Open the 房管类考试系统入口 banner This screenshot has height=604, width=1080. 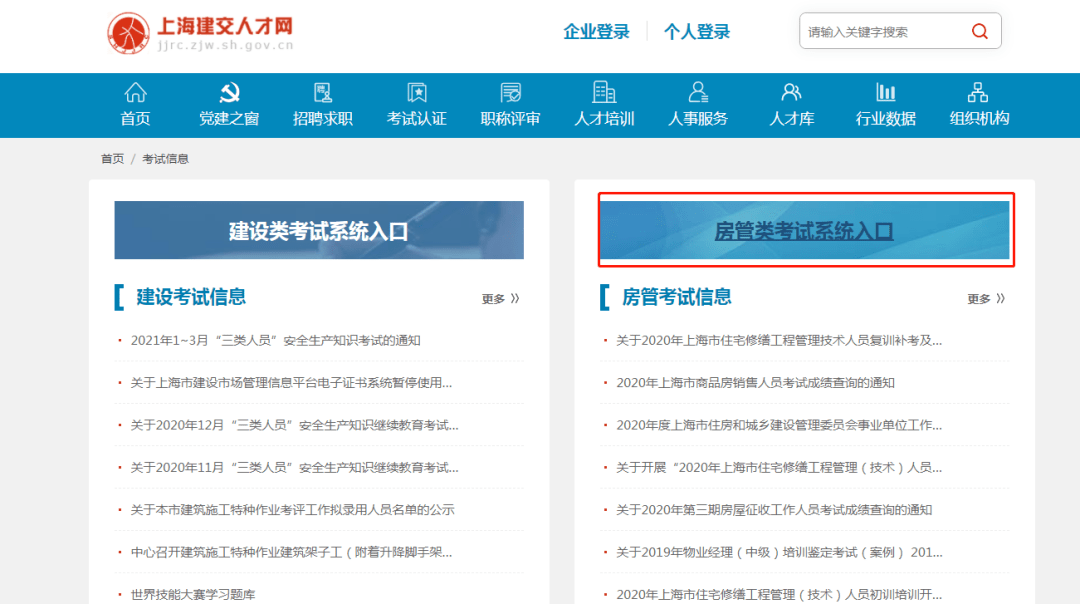pyautogui.click(x=804, y=230)
